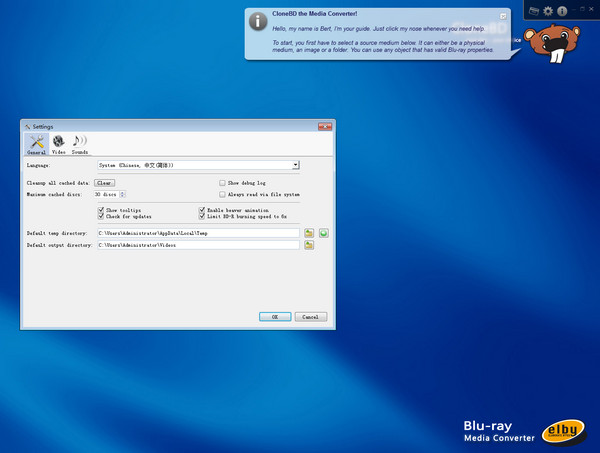The image size is (600, 453).
Task: Switch to the Video settings tab
Action: [x=59, y=144]
